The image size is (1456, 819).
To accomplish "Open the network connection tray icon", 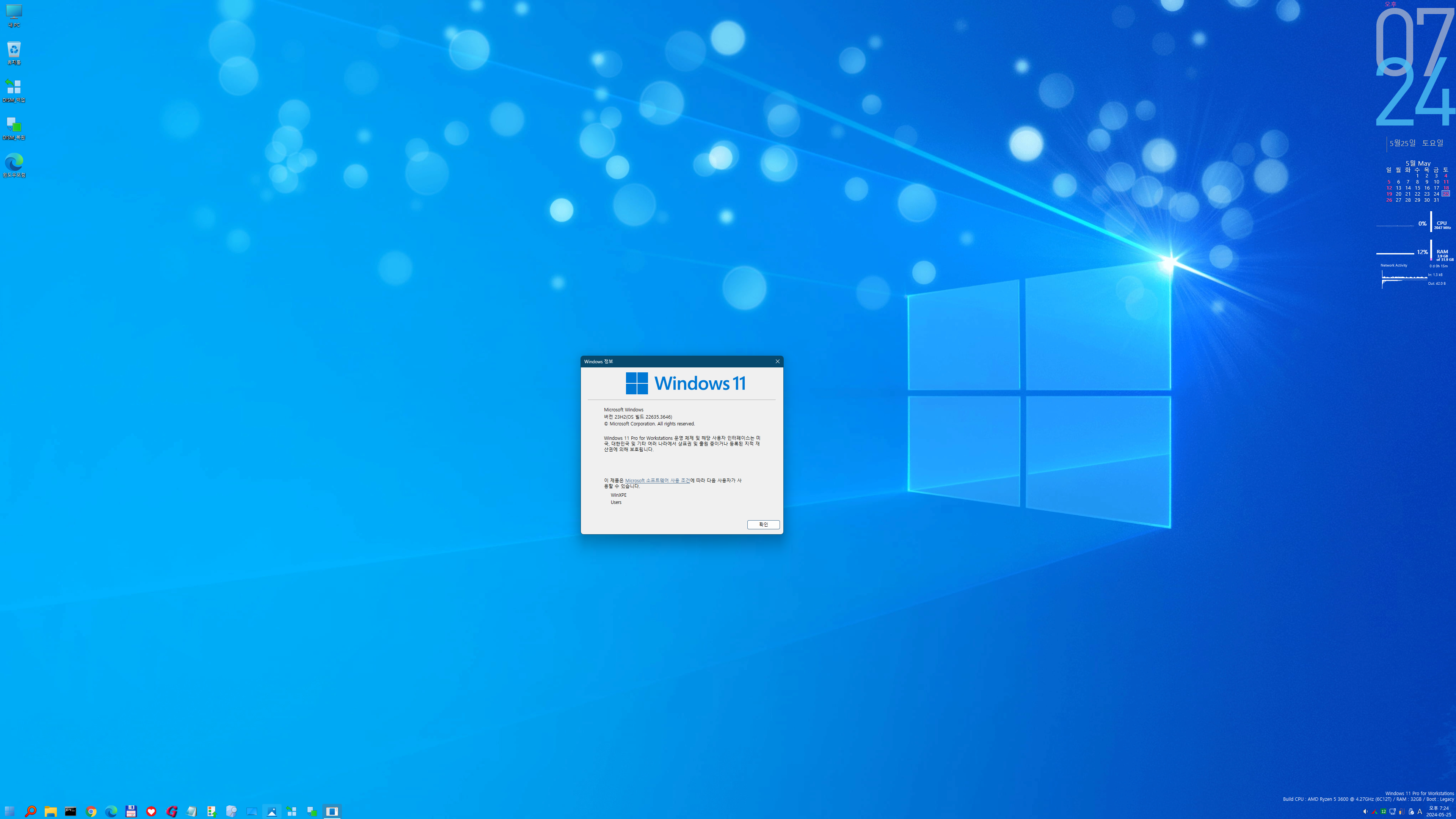I will tap(1392, 812).
